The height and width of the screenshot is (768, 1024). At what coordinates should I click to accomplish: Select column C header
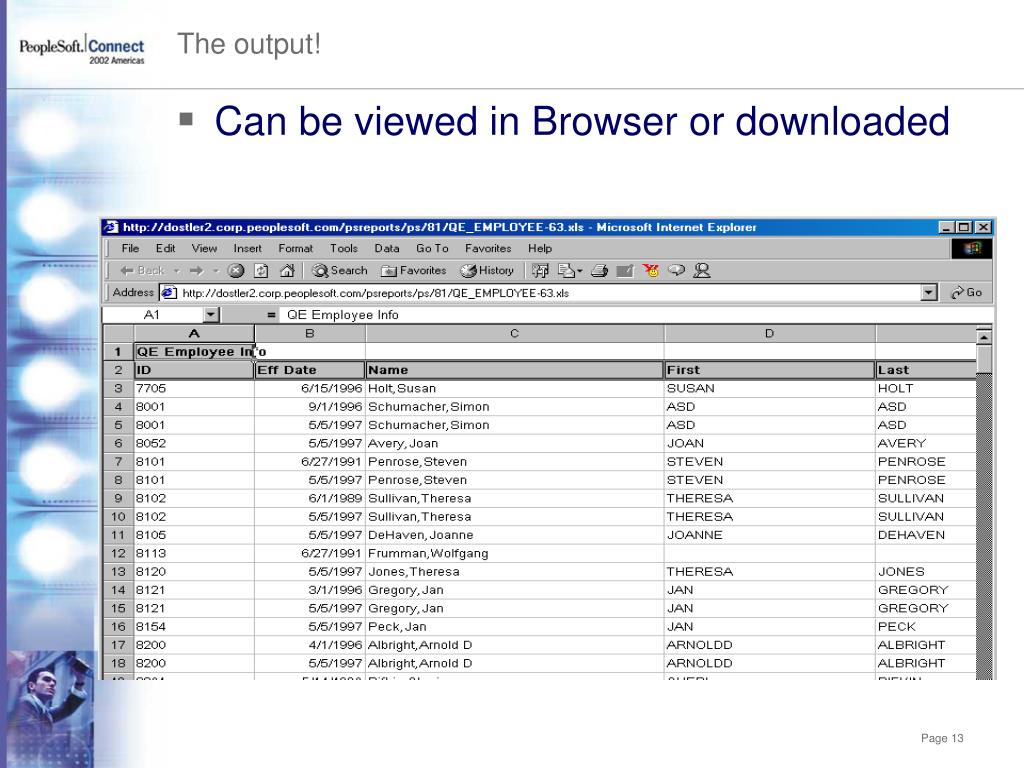point(515,334)
